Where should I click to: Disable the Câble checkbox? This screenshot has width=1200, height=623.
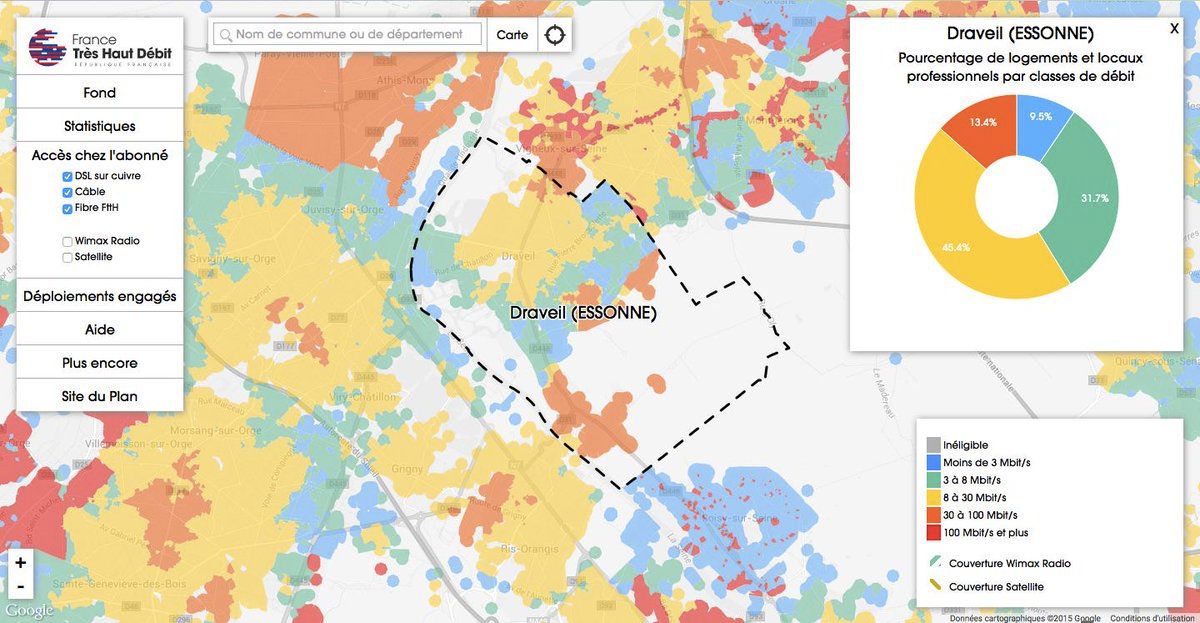(x=67, y=192)
